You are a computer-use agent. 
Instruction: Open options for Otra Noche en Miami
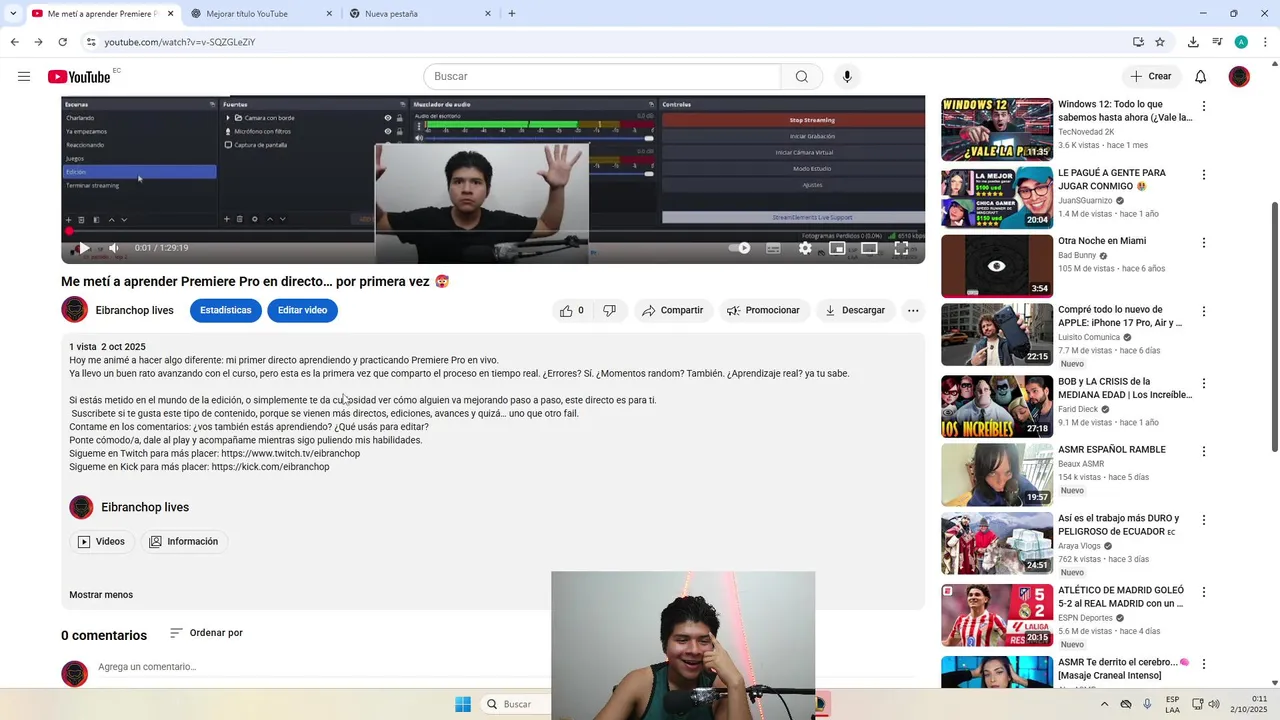[x=1204, y=243]
